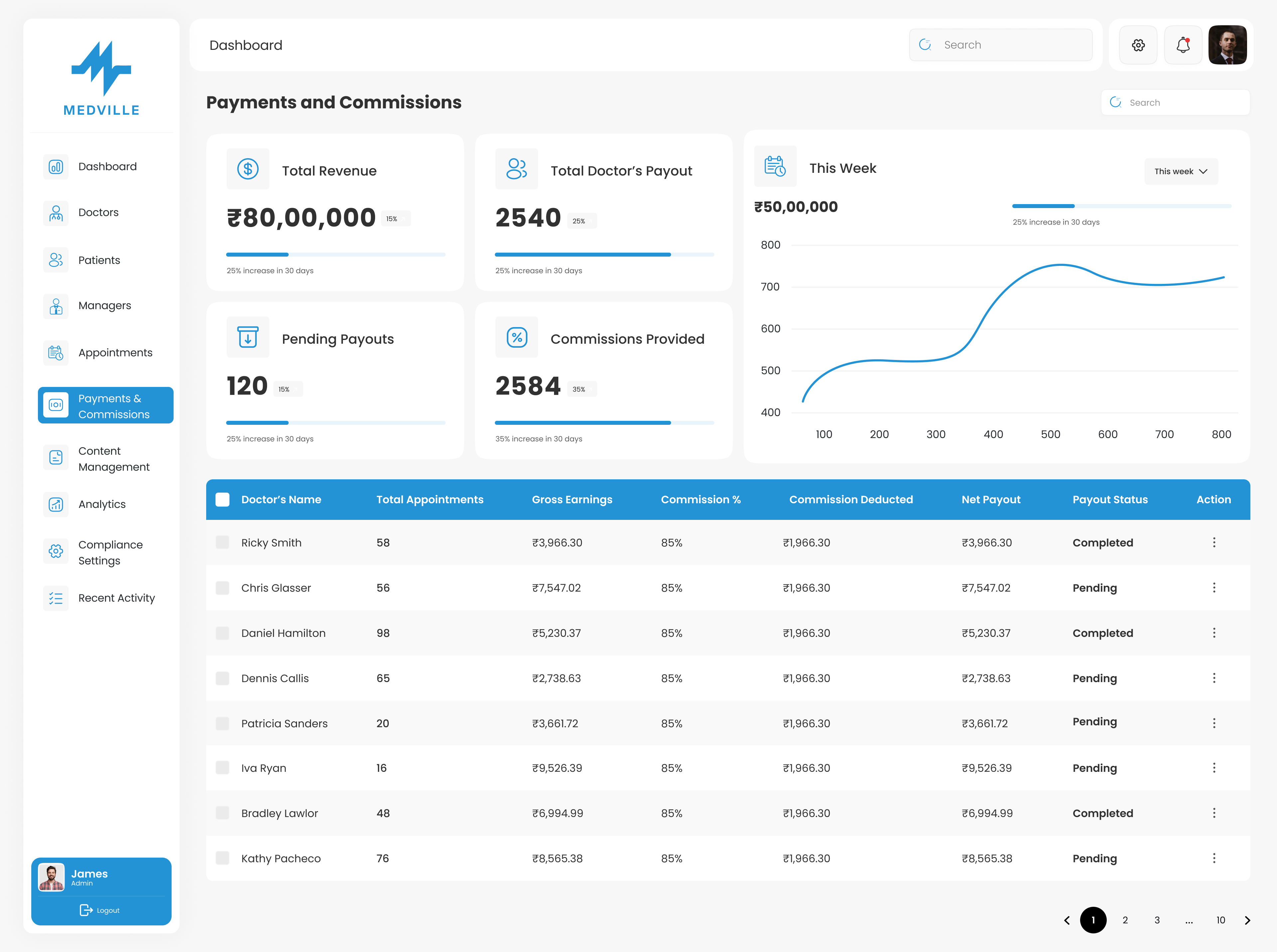Click the Commissions Provided progress bar
Image resolution: width=1277 pixels, height=952 pixels.
[604, 422]
